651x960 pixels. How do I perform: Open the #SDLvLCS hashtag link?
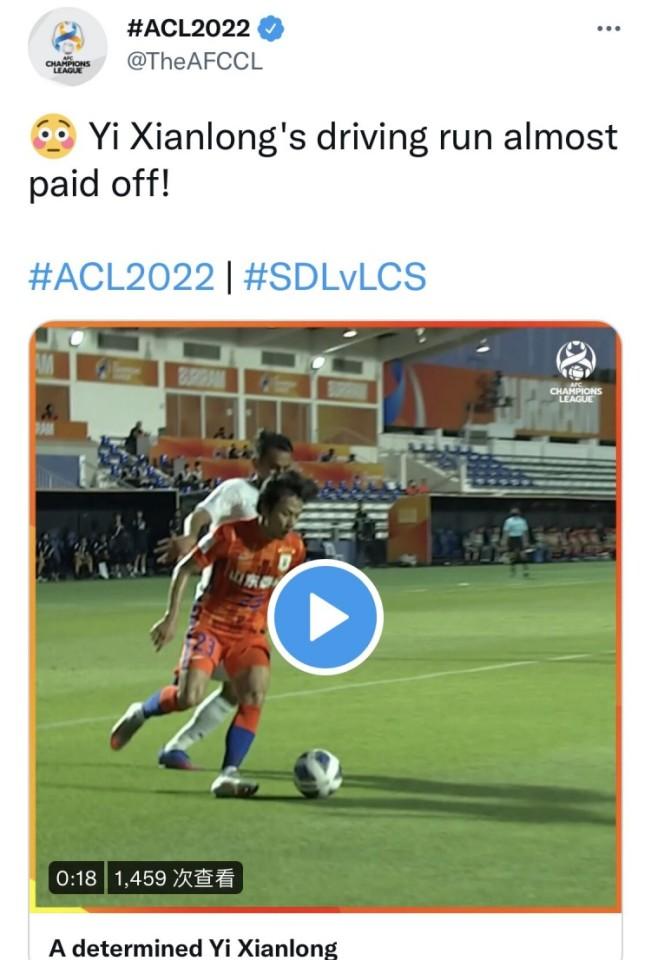click(x=335, y=277)
